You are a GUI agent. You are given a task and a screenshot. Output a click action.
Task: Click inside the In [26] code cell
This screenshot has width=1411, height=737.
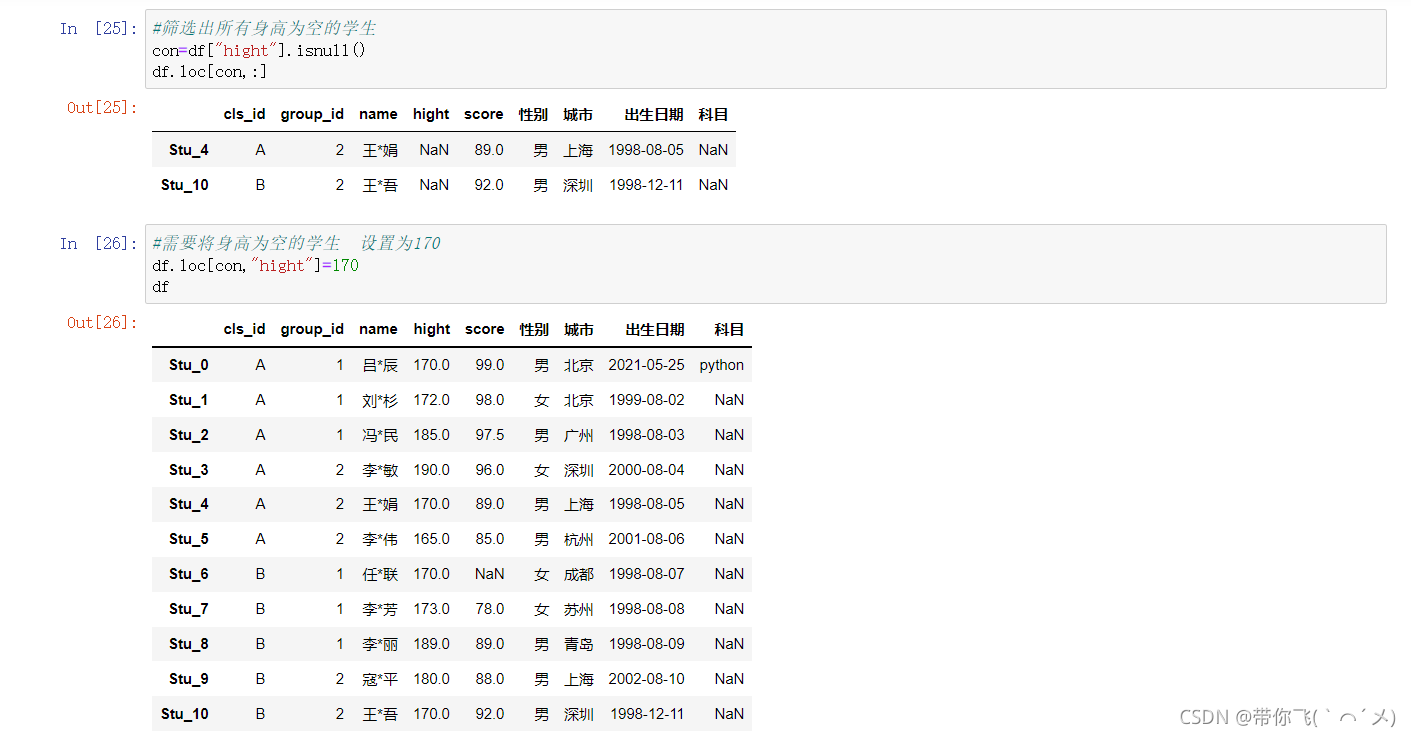coord(765,264)
